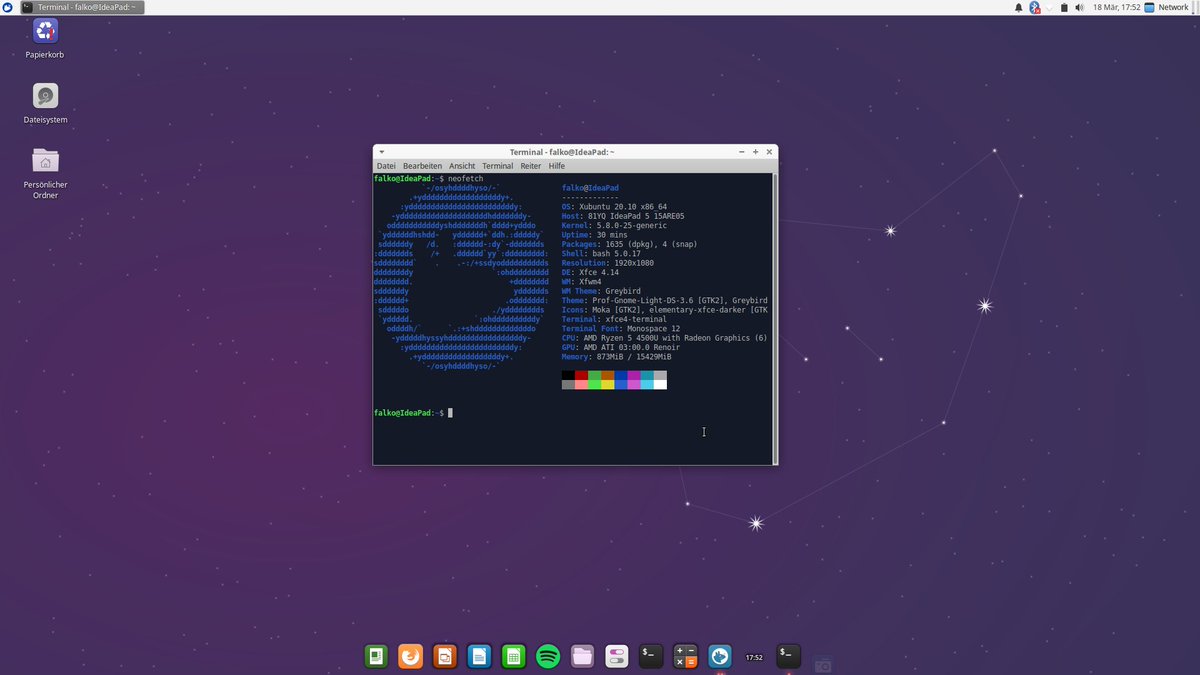This screenshot has width=1200, height=675.
Task: Click the 'Uptime: 30 mins' line
Action: pos(595,235)
